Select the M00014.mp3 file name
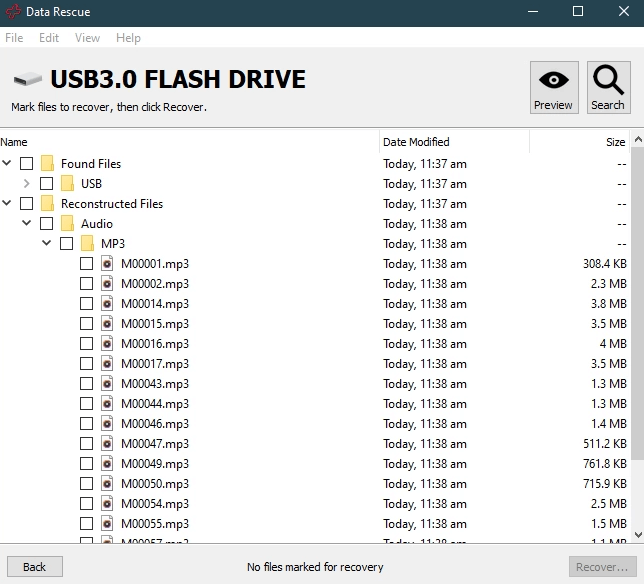The width and height of the screenshot is (644, 584). (x=155, y=303)
